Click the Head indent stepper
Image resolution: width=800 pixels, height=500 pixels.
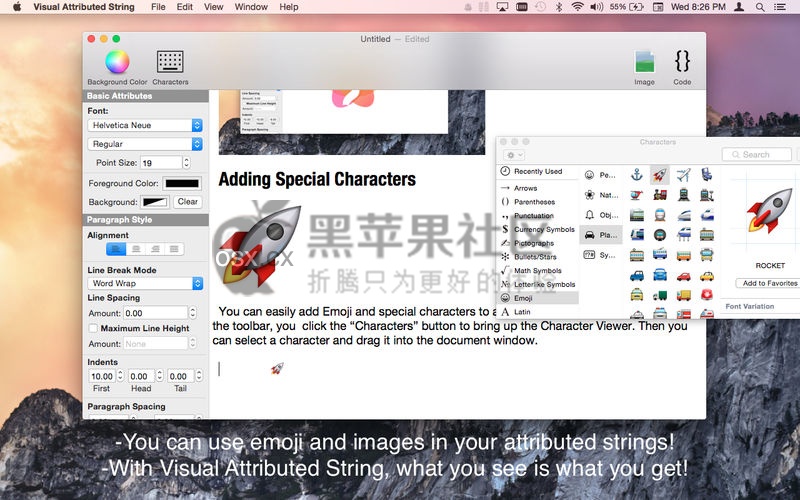click(160, 376)
